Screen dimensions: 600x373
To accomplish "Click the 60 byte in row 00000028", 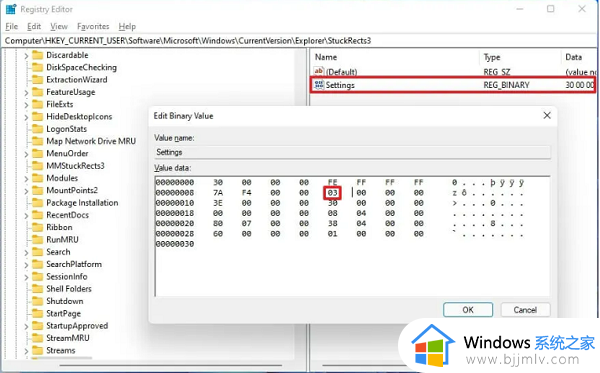I will [x=218, y=234].
